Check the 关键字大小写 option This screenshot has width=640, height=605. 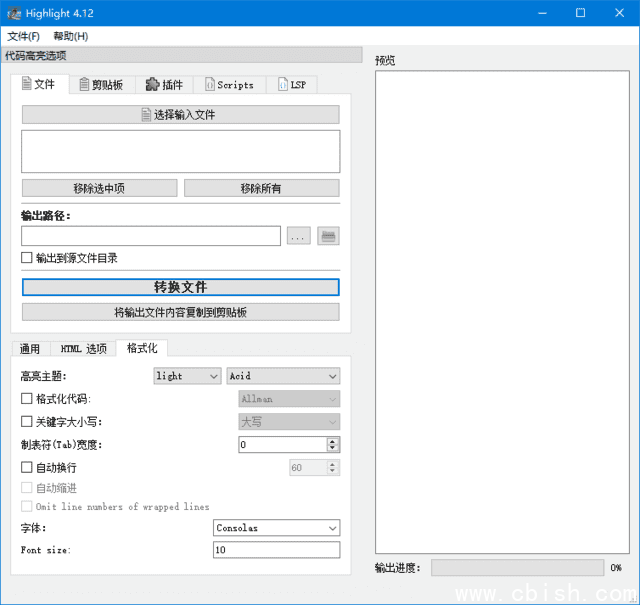point(27,422)
